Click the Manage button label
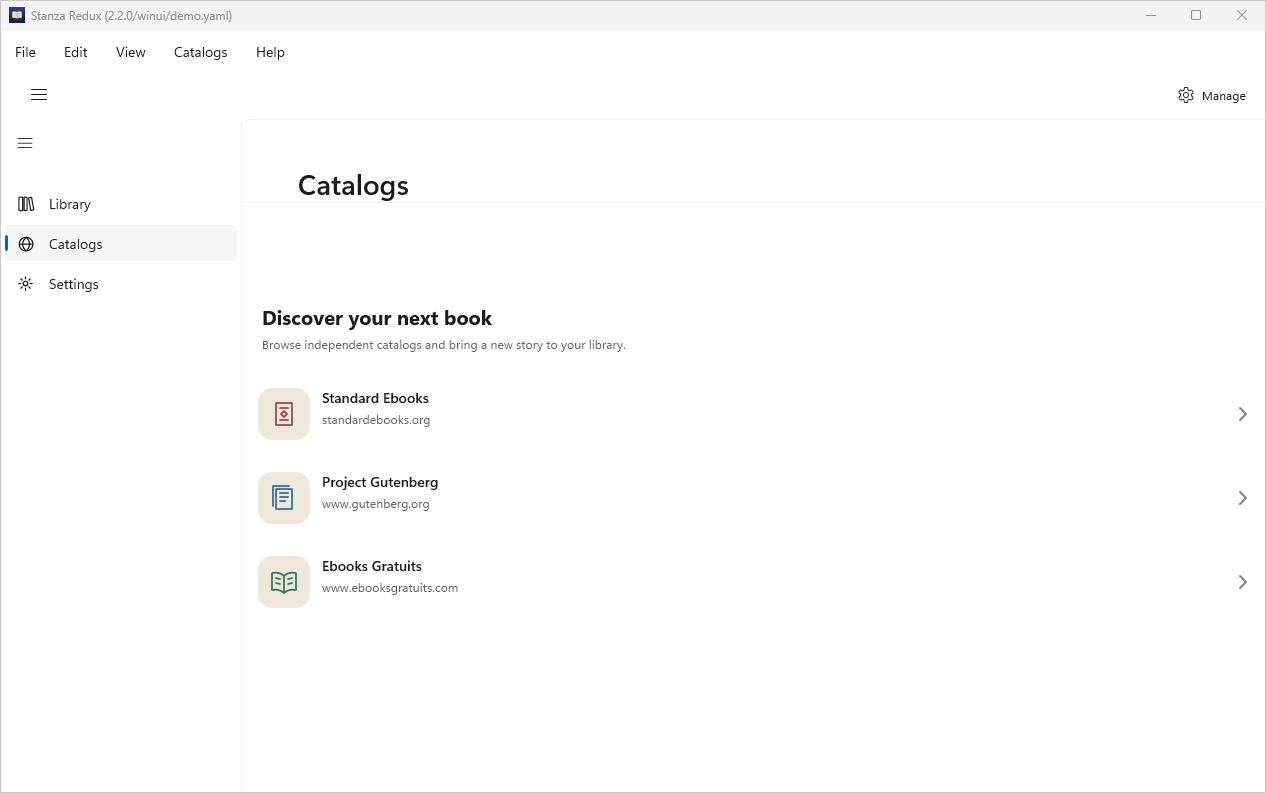Image resolution: width=1266 pixels, height=793 pixels. pos(1224,96)
